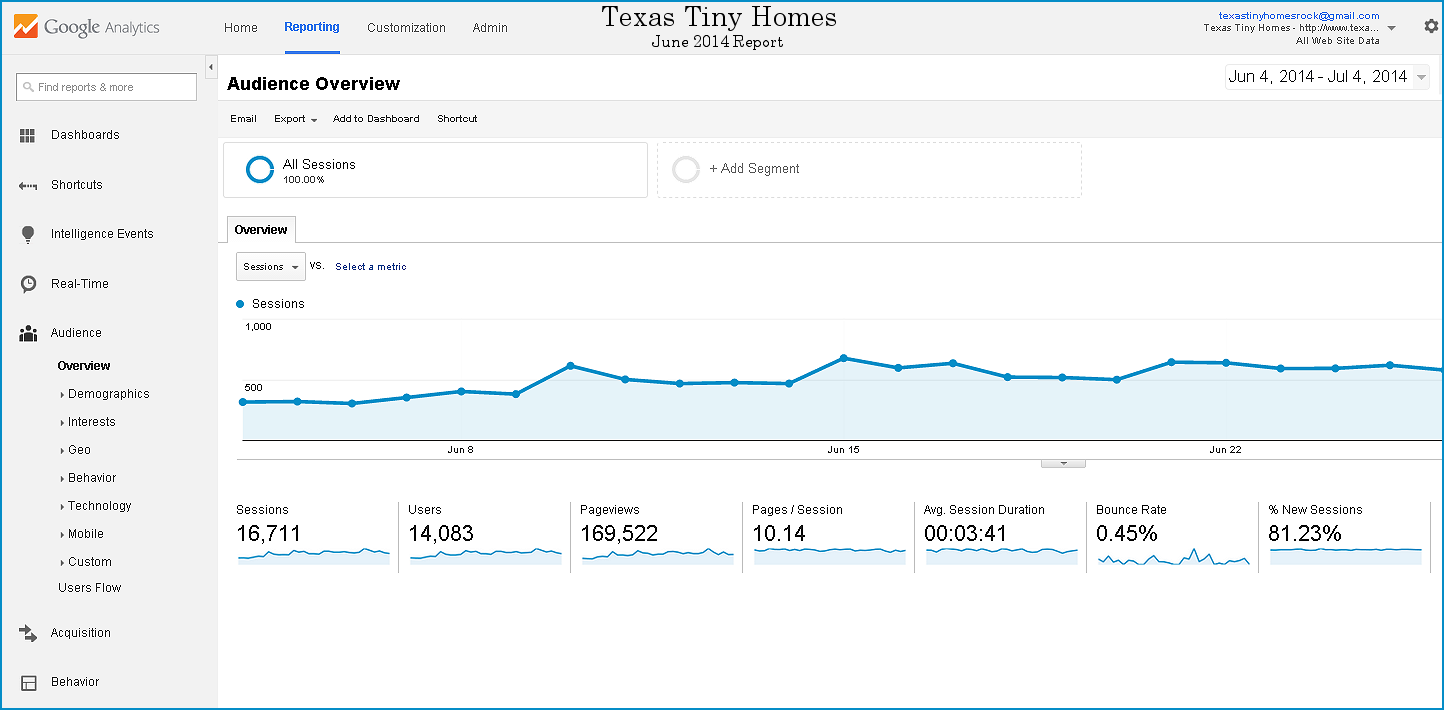Click the empty Add Segment circle
This screenshot has height=710, width=1444.
tap(686, 170)
